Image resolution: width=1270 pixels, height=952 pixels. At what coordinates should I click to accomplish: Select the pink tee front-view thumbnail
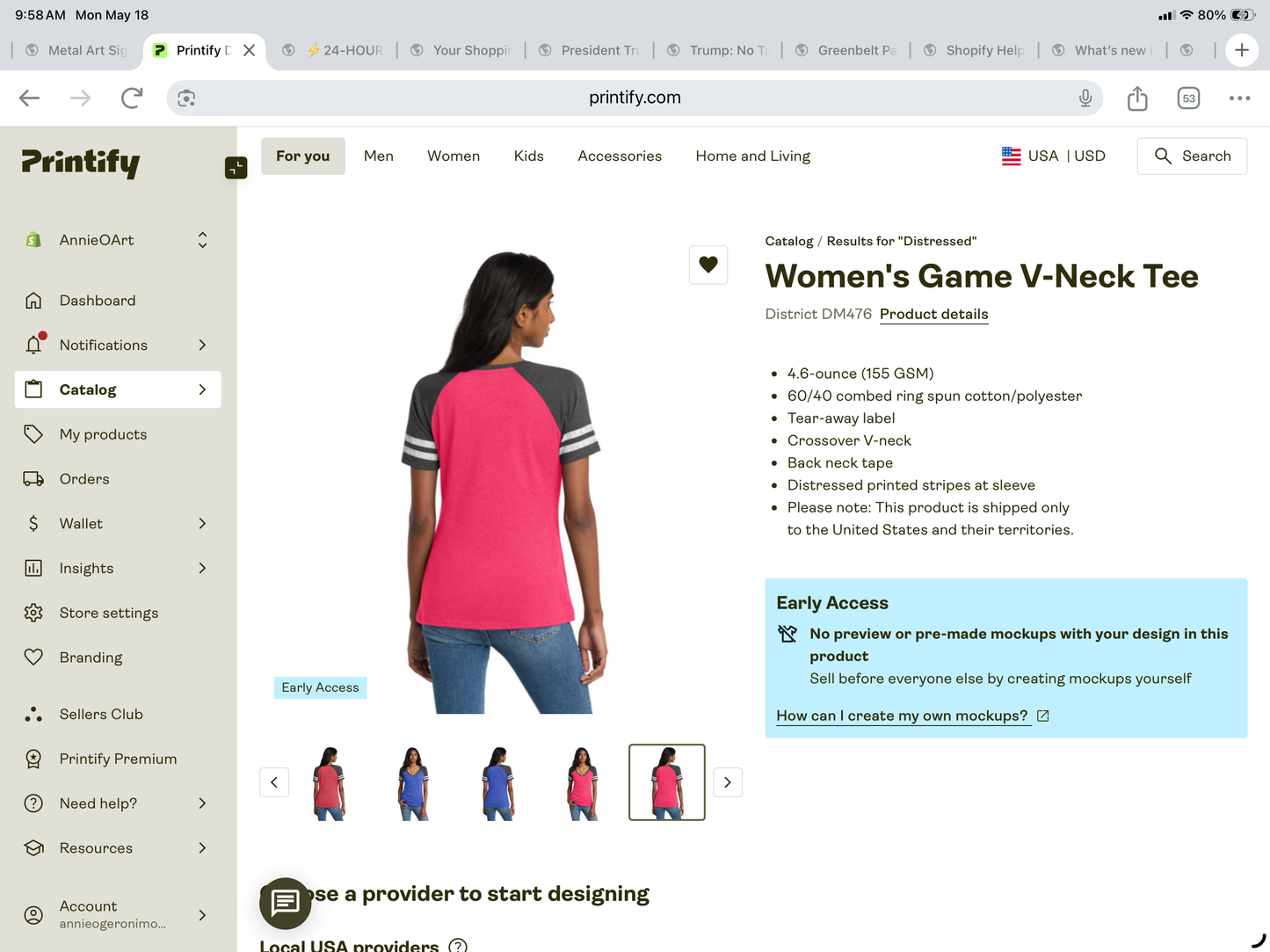click(x=582, y=783)
